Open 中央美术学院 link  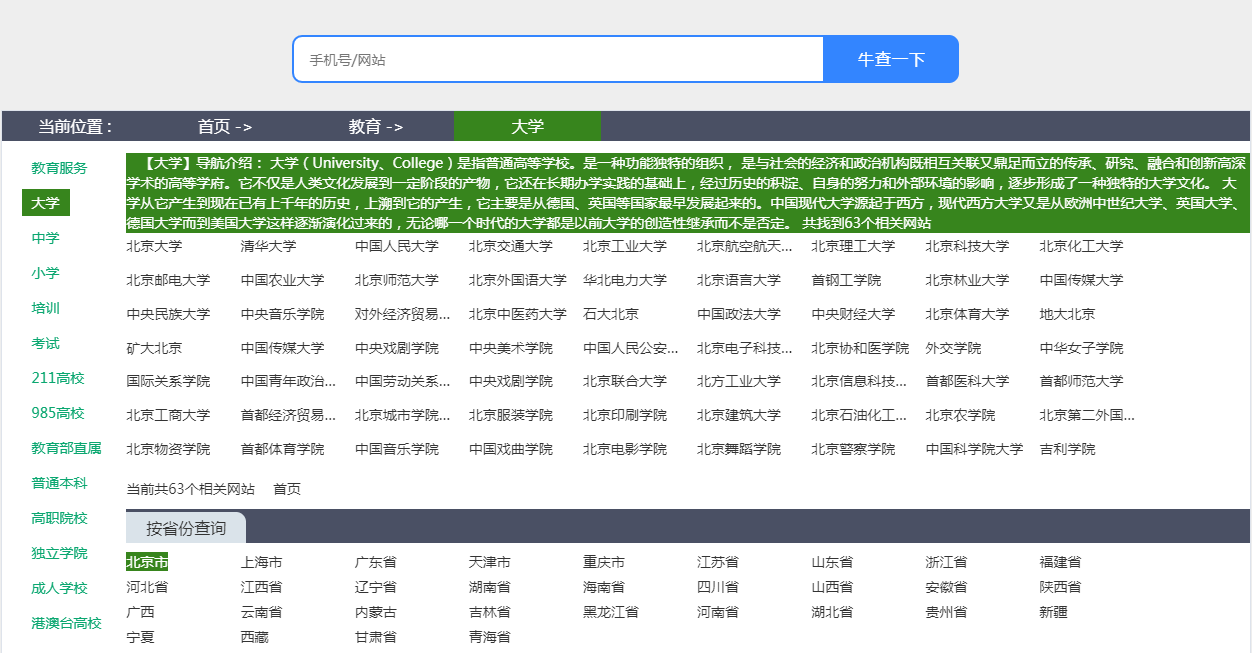click(x=510, y=348)
